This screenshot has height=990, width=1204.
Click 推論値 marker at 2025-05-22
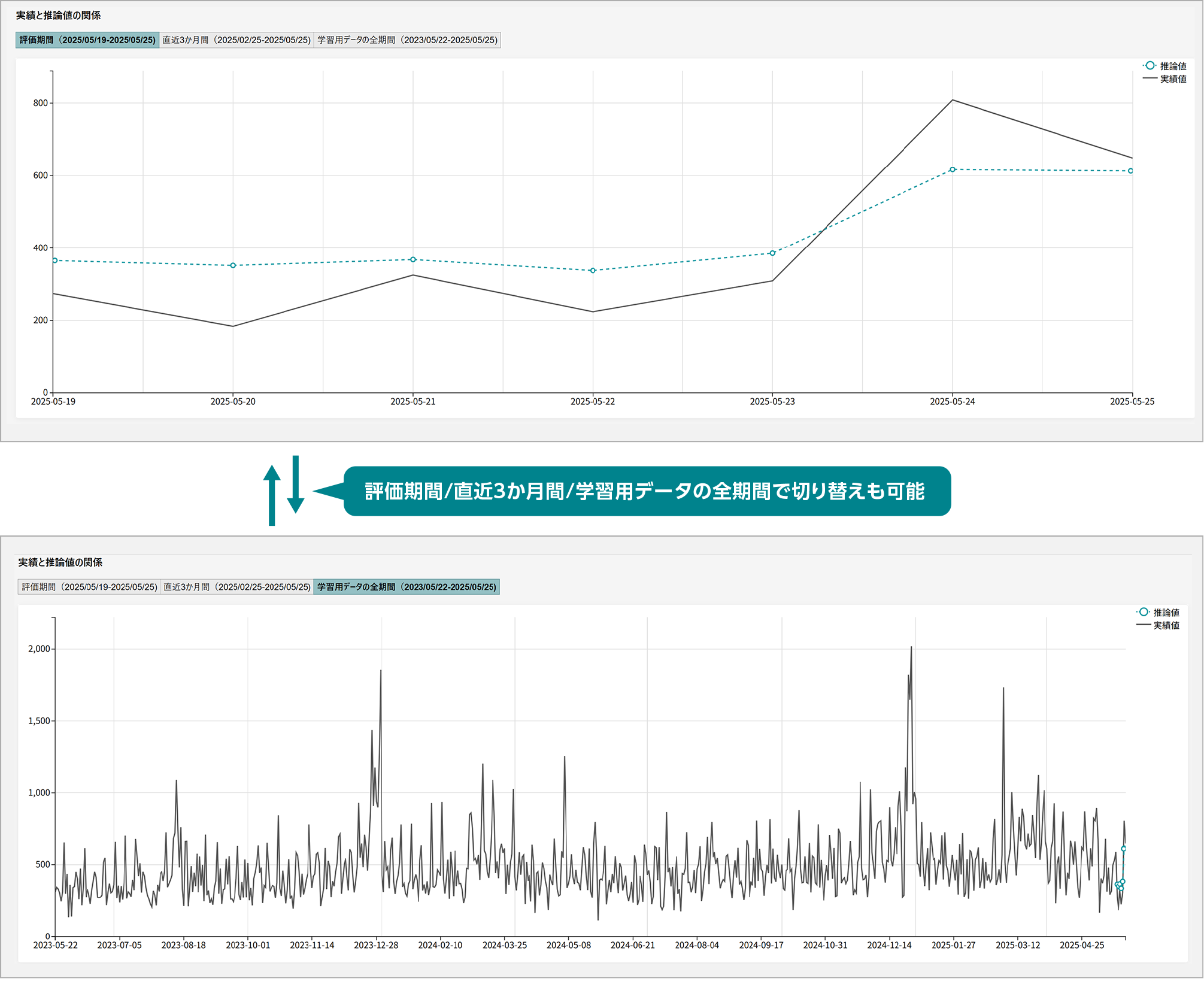[593, 271]
